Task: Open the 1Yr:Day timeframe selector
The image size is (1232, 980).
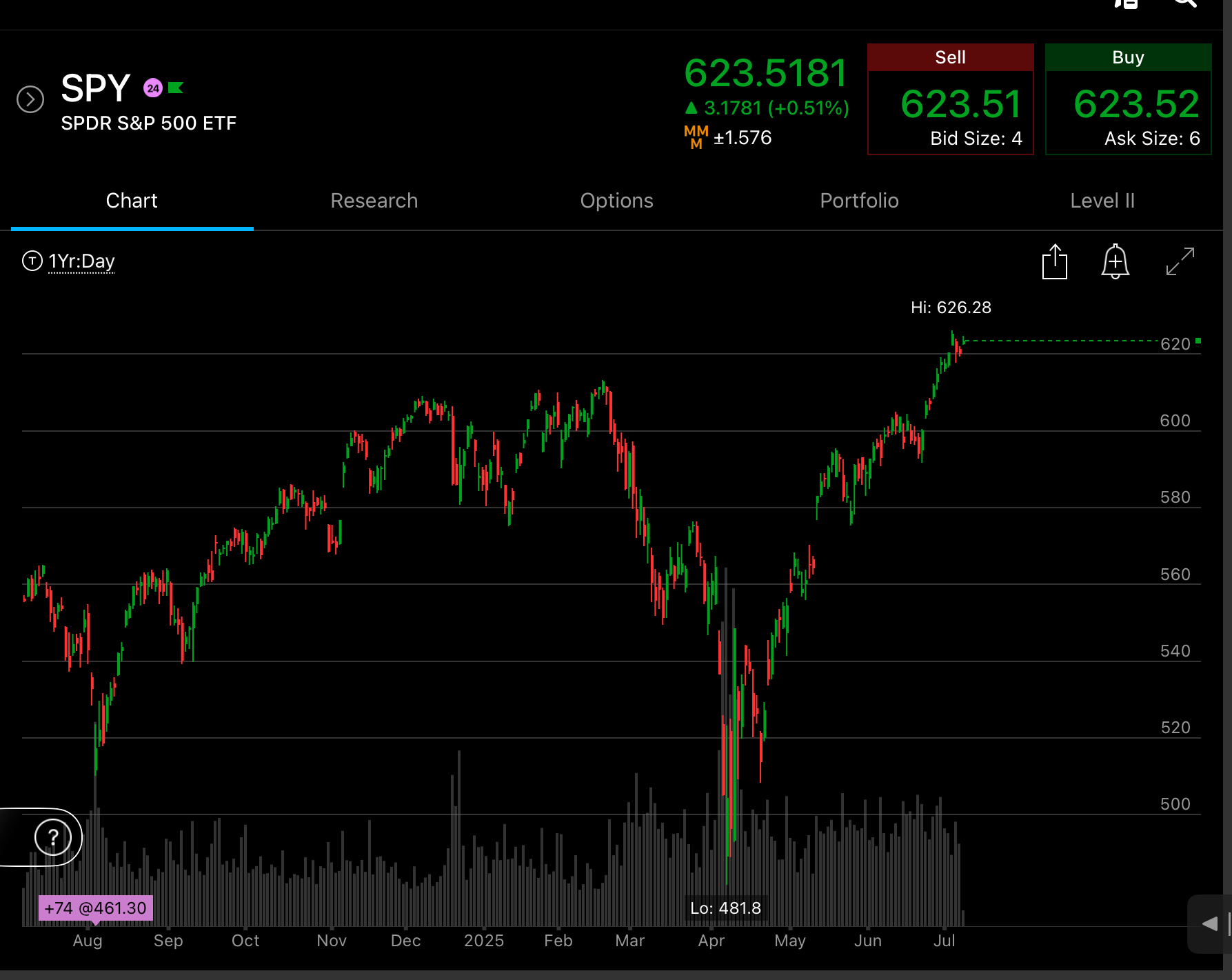Action: (x=81, y=261)
